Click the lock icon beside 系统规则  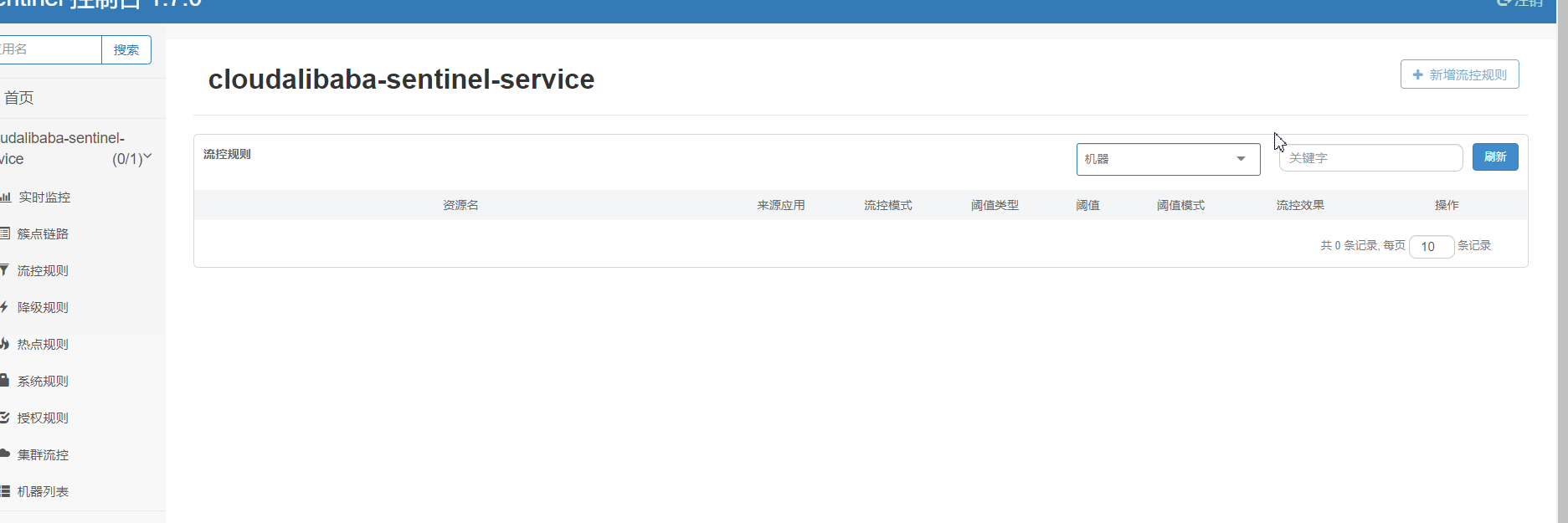pyautogui.click(x=4, y=380)
